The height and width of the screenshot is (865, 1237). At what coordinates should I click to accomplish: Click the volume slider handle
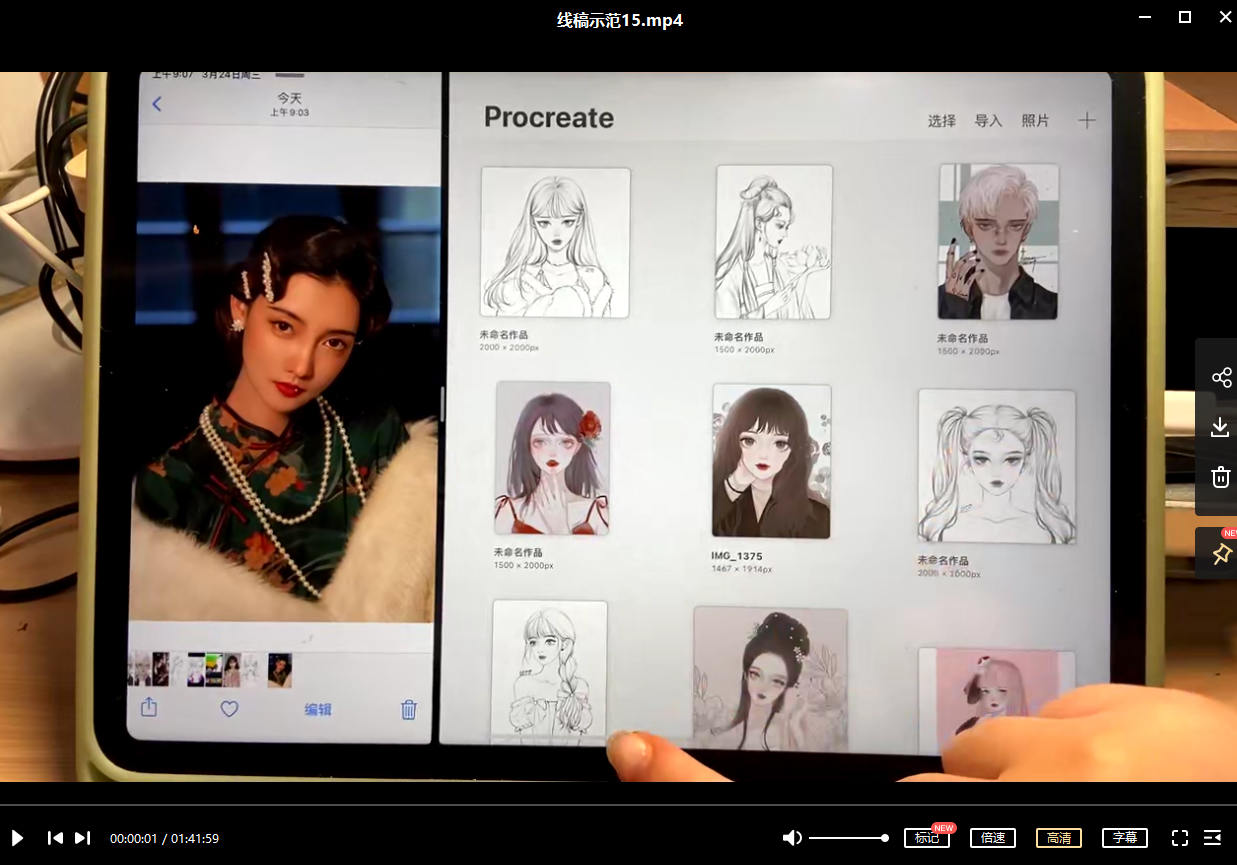pyautogui.click(x=885, y=838)
